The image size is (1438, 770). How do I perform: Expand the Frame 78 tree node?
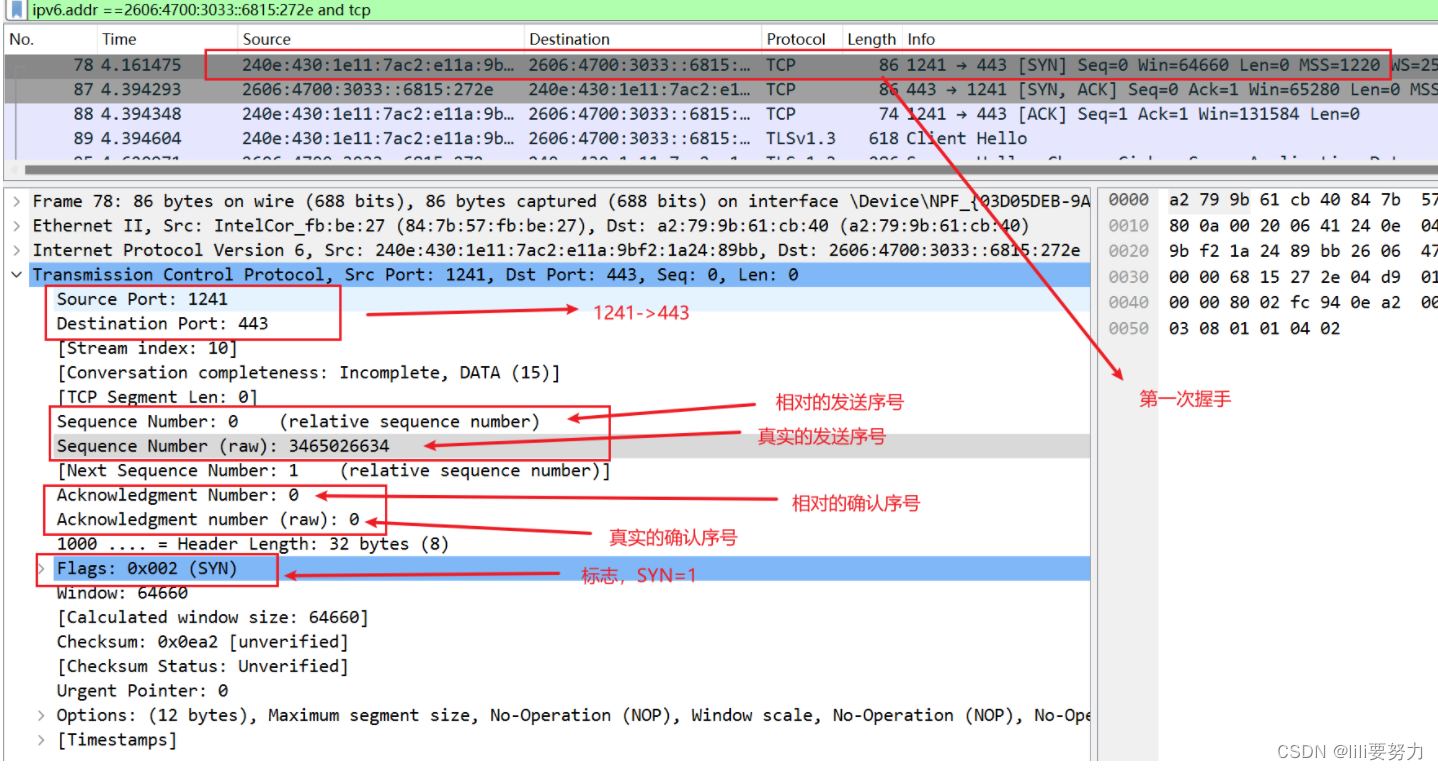16,201
